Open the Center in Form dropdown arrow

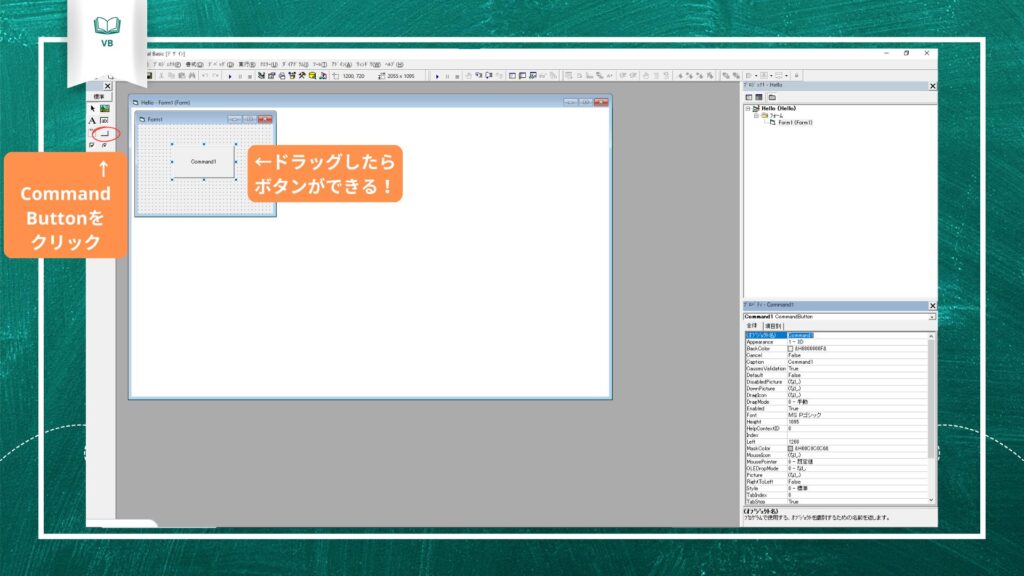point(771,76)
